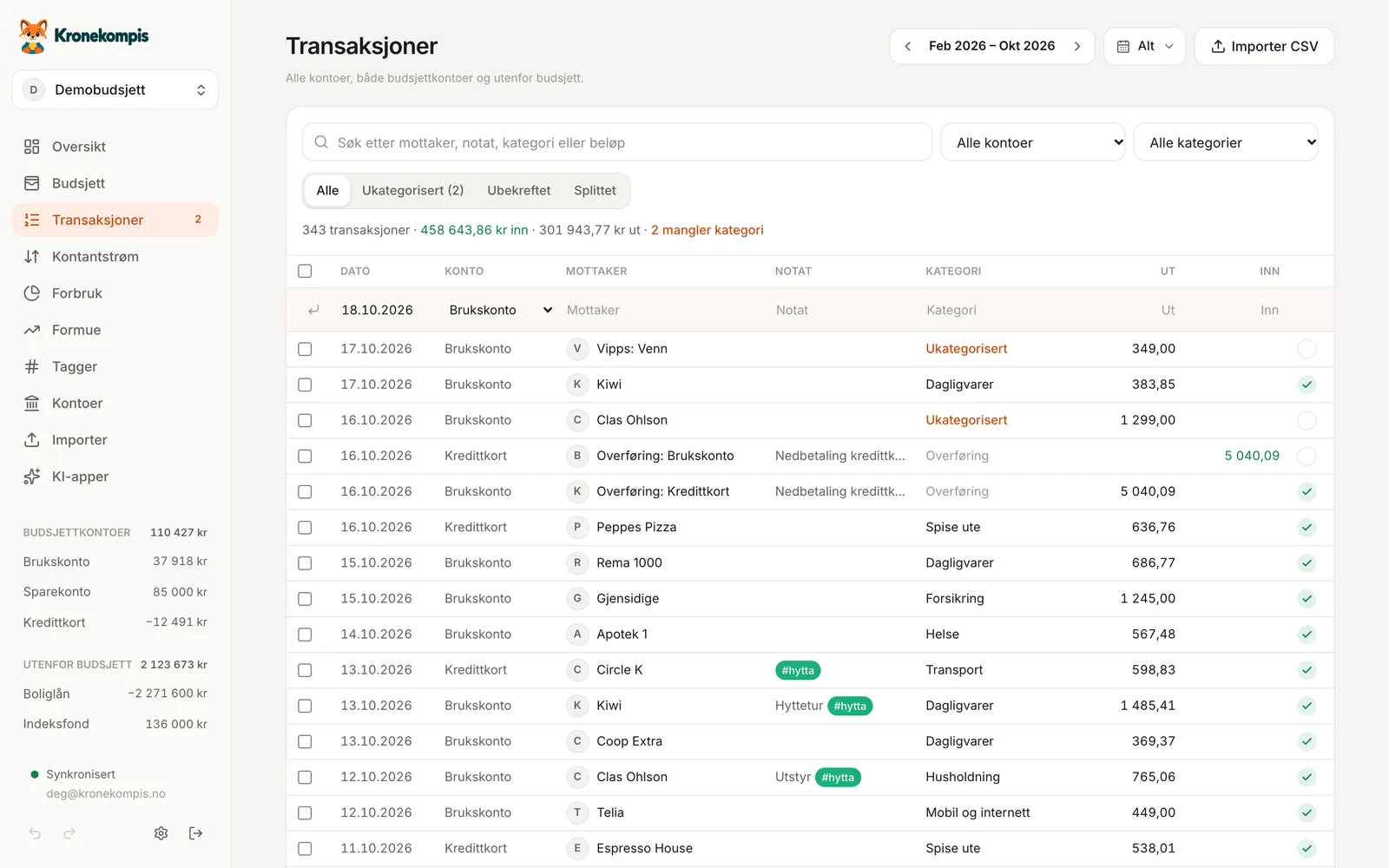The width and height of the screenshot is (1389, 868).
Task: Toggle confirmed status for Kiwi 383,85
Action: coord(1307,385)
